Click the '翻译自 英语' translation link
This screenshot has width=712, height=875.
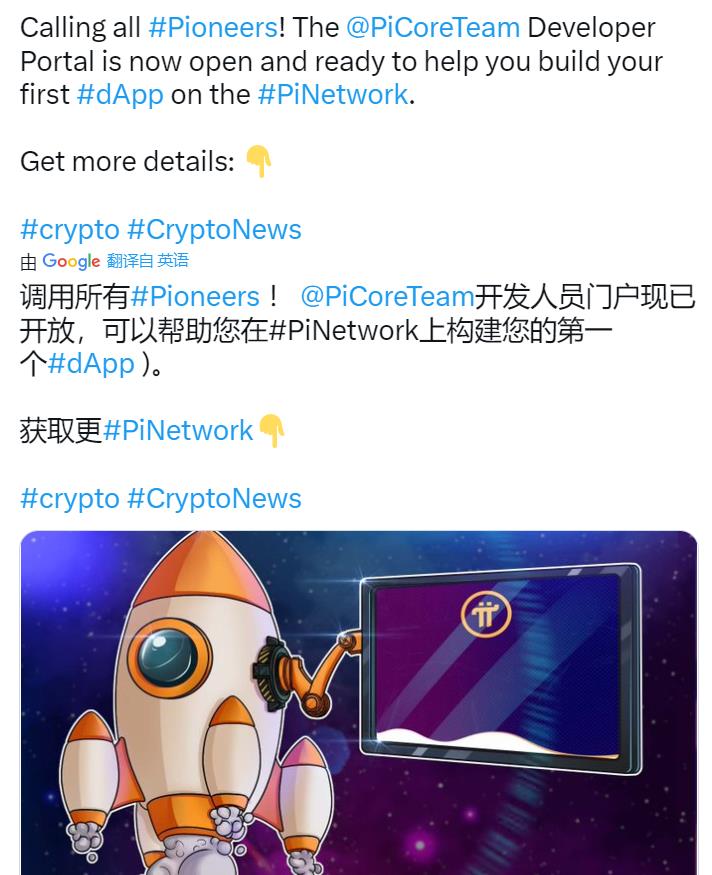pos(148,261)
